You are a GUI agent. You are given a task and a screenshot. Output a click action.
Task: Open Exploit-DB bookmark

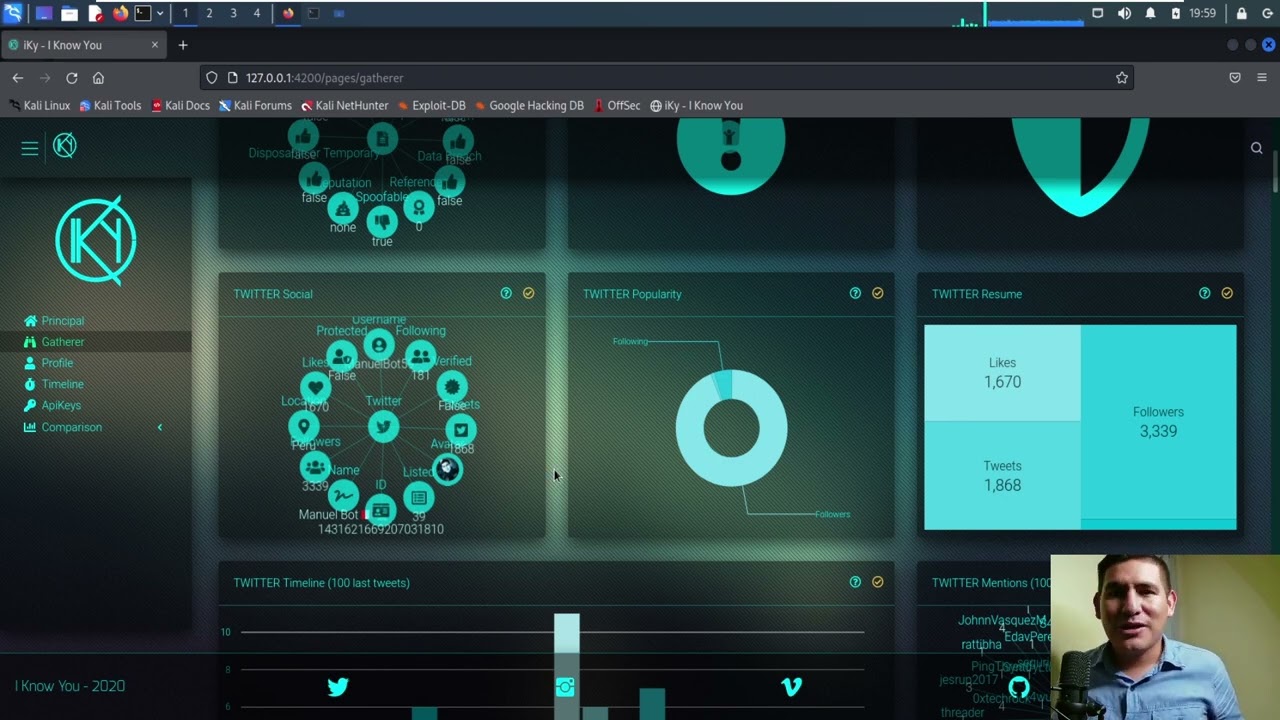coord(432,106)
